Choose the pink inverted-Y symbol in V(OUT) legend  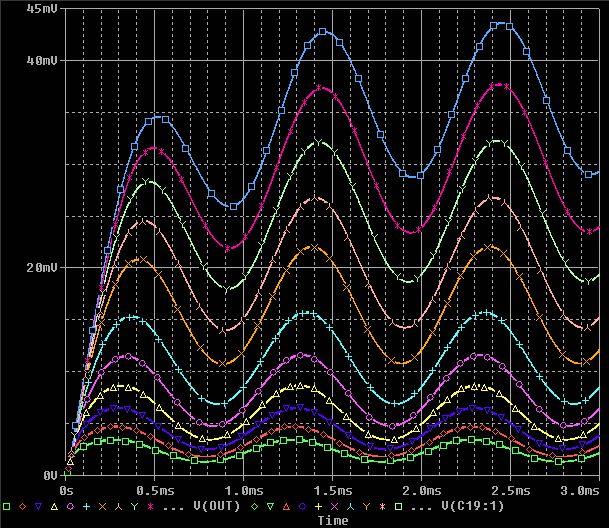point(118,506)
